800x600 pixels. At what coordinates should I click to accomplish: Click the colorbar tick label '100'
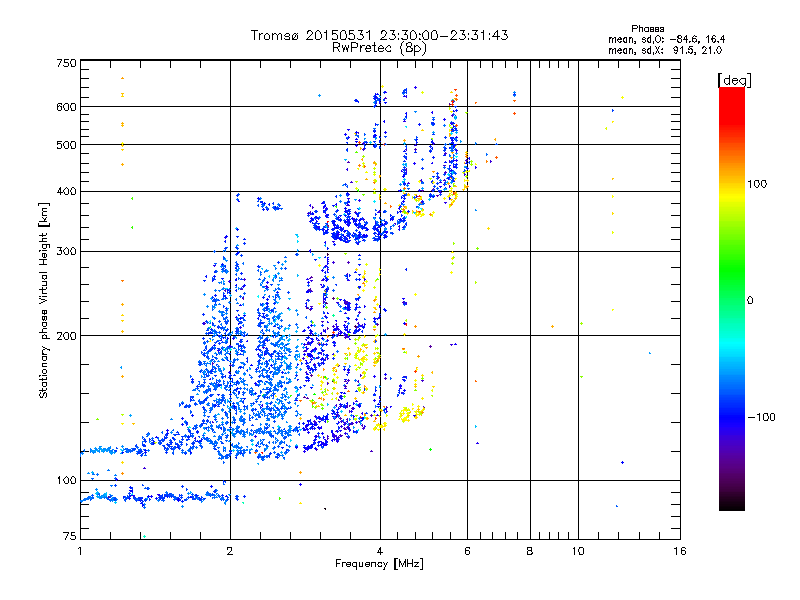point(757,184)
